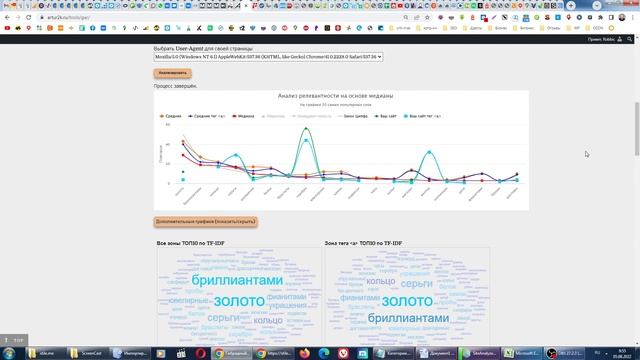Toggle 'Ваш сайт' legend series
Screen dimensions: 640x360
tap(386, 116)
